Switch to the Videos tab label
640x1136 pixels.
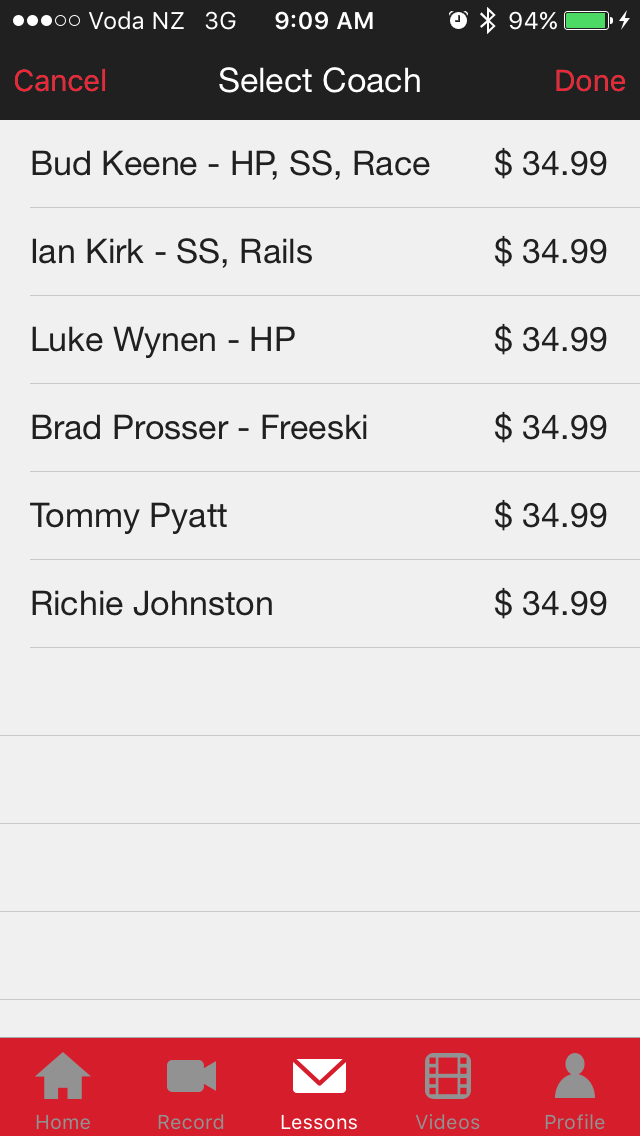447,1122
